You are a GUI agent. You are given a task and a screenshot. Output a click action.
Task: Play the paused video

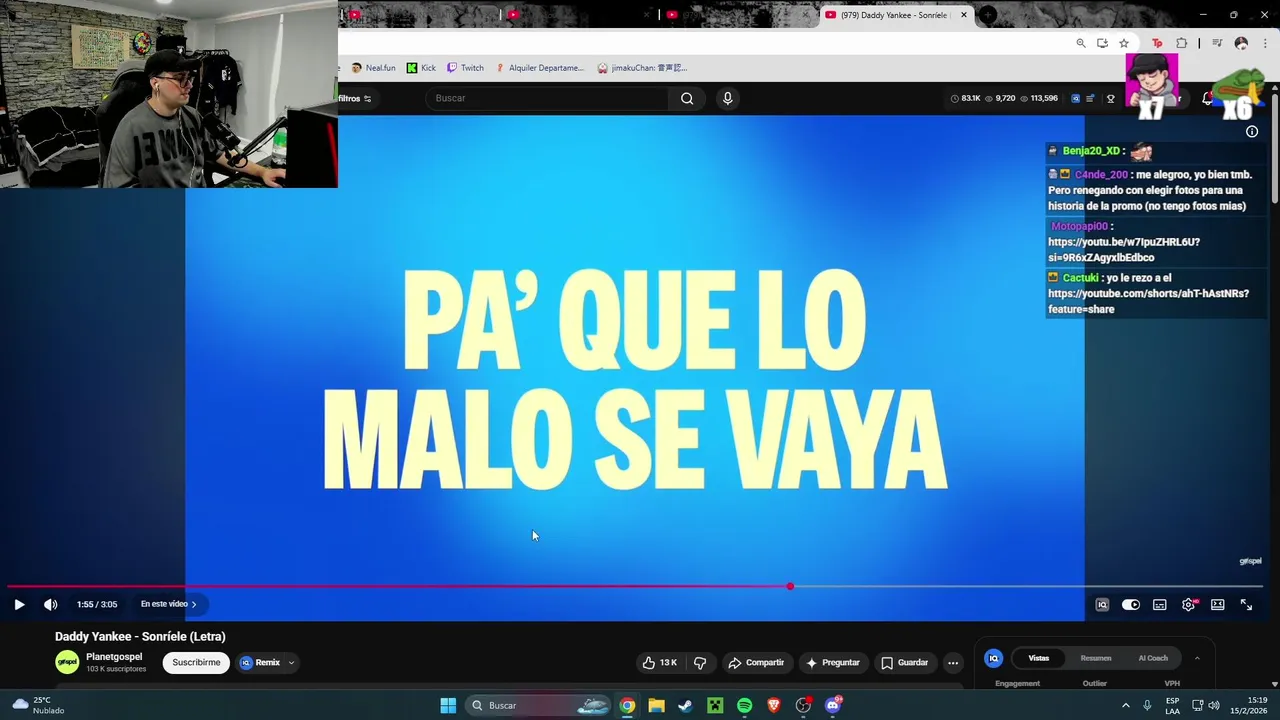19,604
